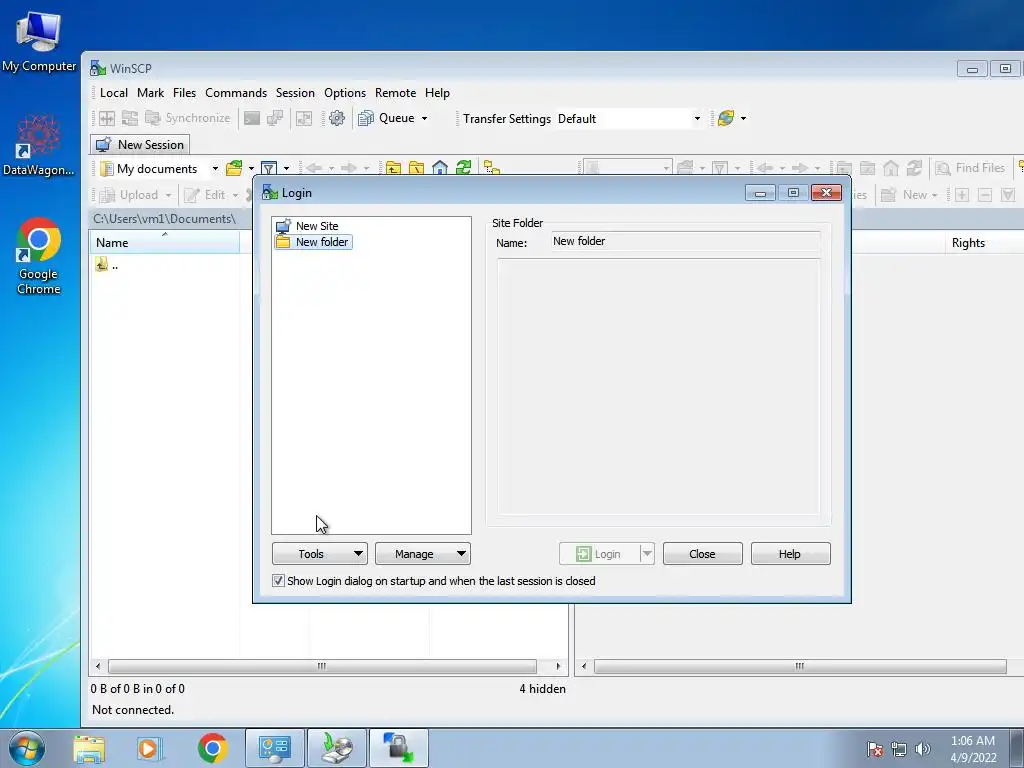Screen dimensions: 1024x768
Task: Click Find Files in the remote toolbar
Action: tap(970, 168)
